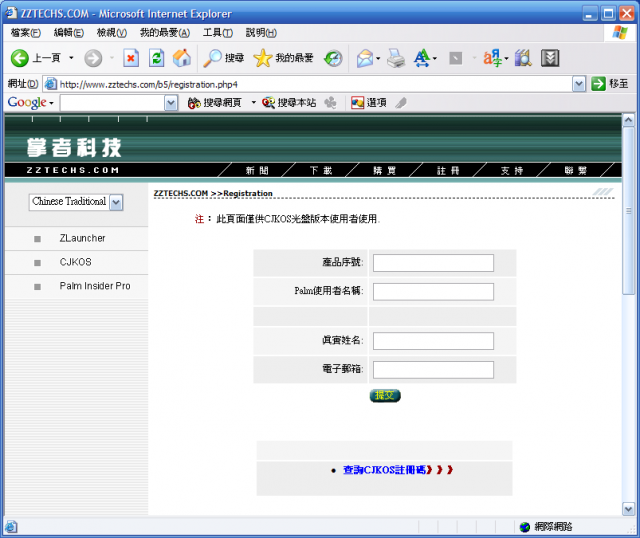Click the language encoding 'a字' icon
640x538 pixels.
tap(493, 58)
